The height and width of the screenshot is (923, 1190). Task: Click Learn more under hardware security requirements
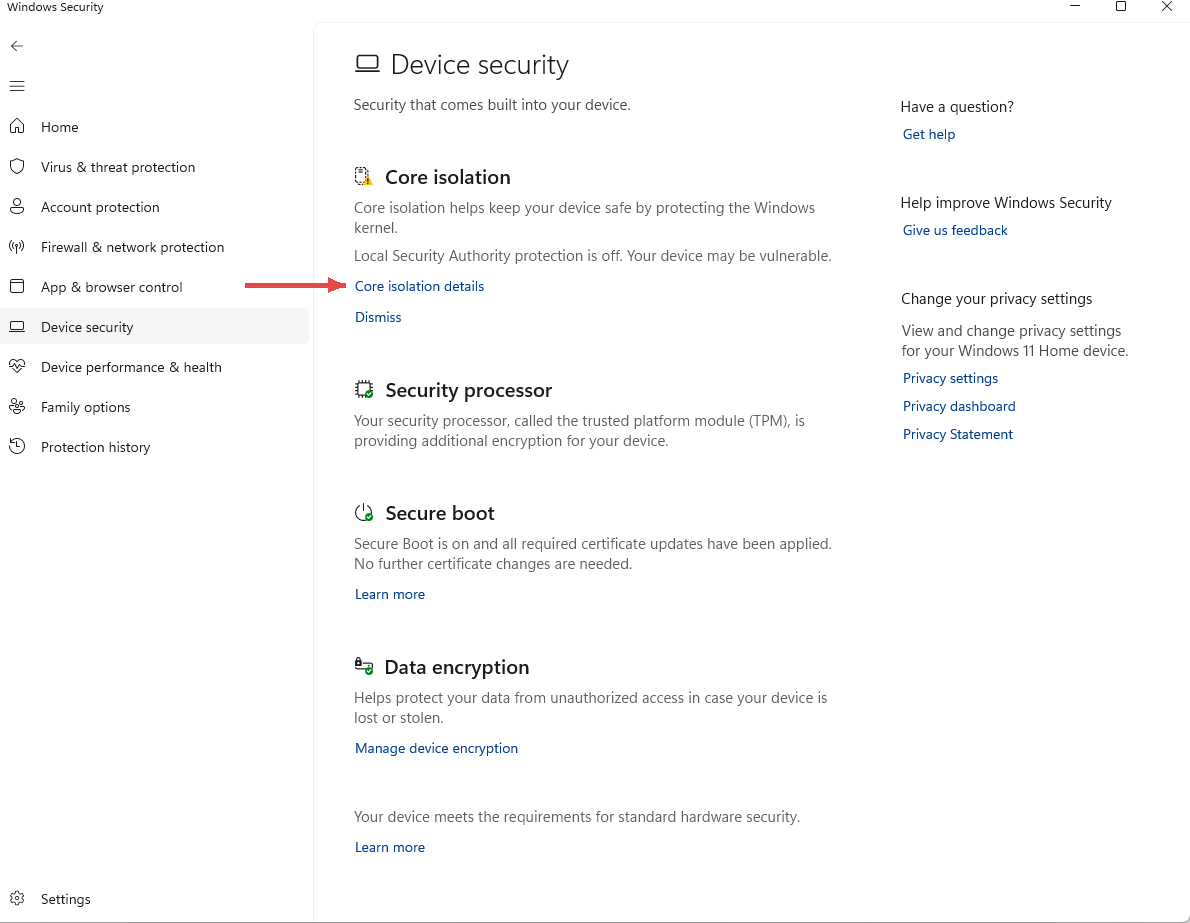click(389, 847)
